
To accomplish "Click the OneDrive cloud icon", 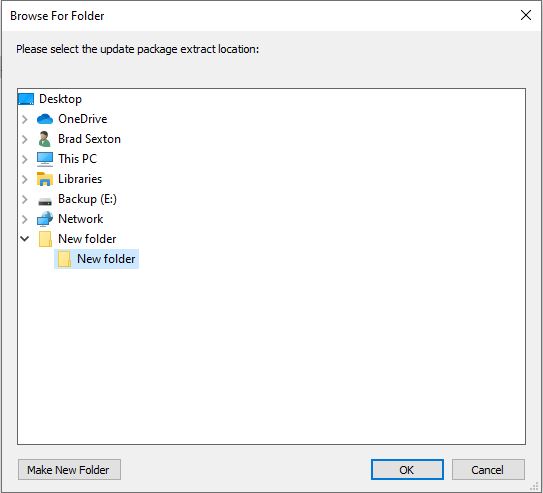I will (45, 119).
